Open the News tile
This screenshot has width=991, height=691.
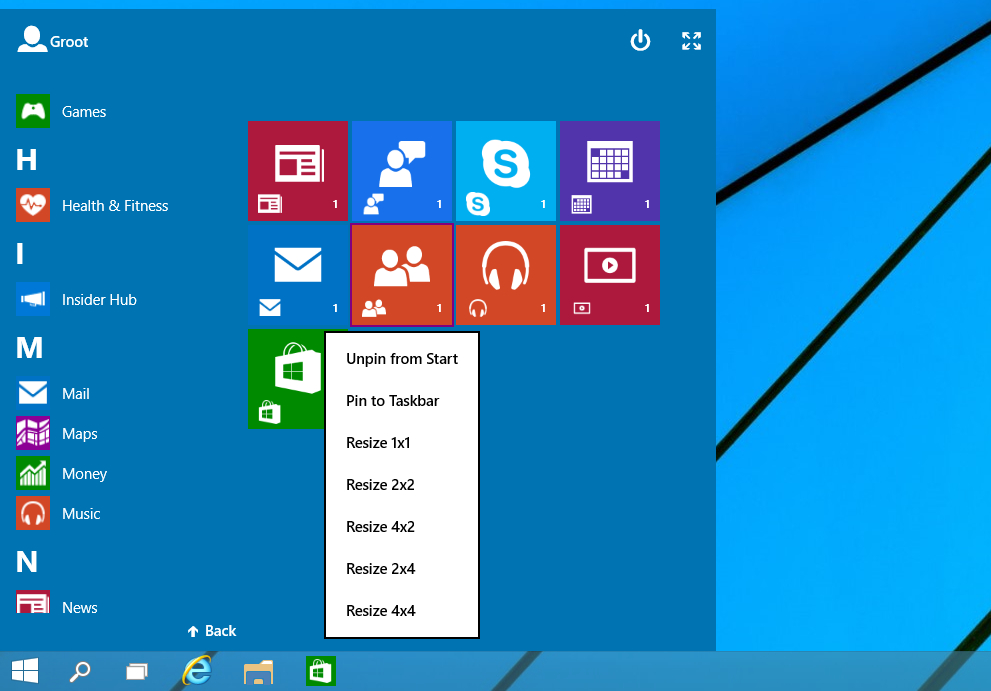coord(298,171)
